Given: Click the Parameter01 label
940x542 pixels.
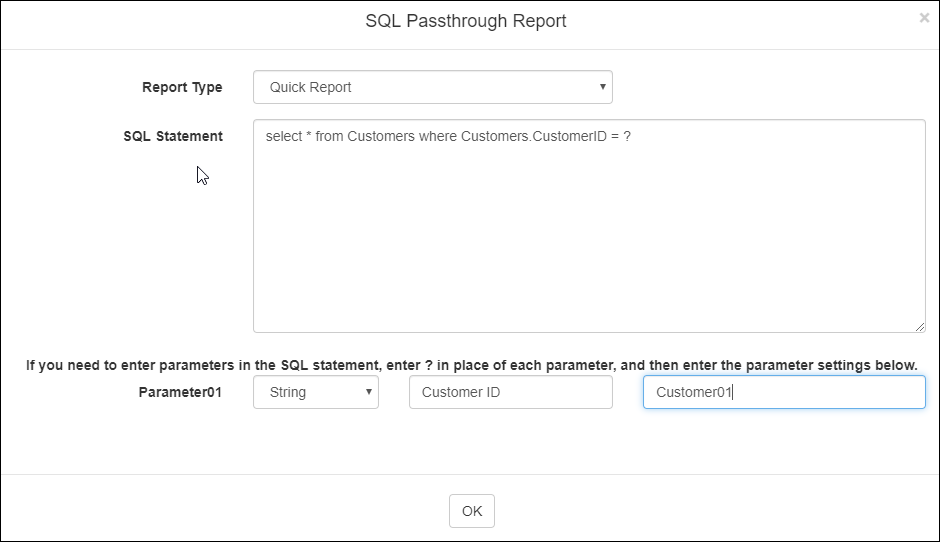Looking at the screenshot, I should (180, 392).
